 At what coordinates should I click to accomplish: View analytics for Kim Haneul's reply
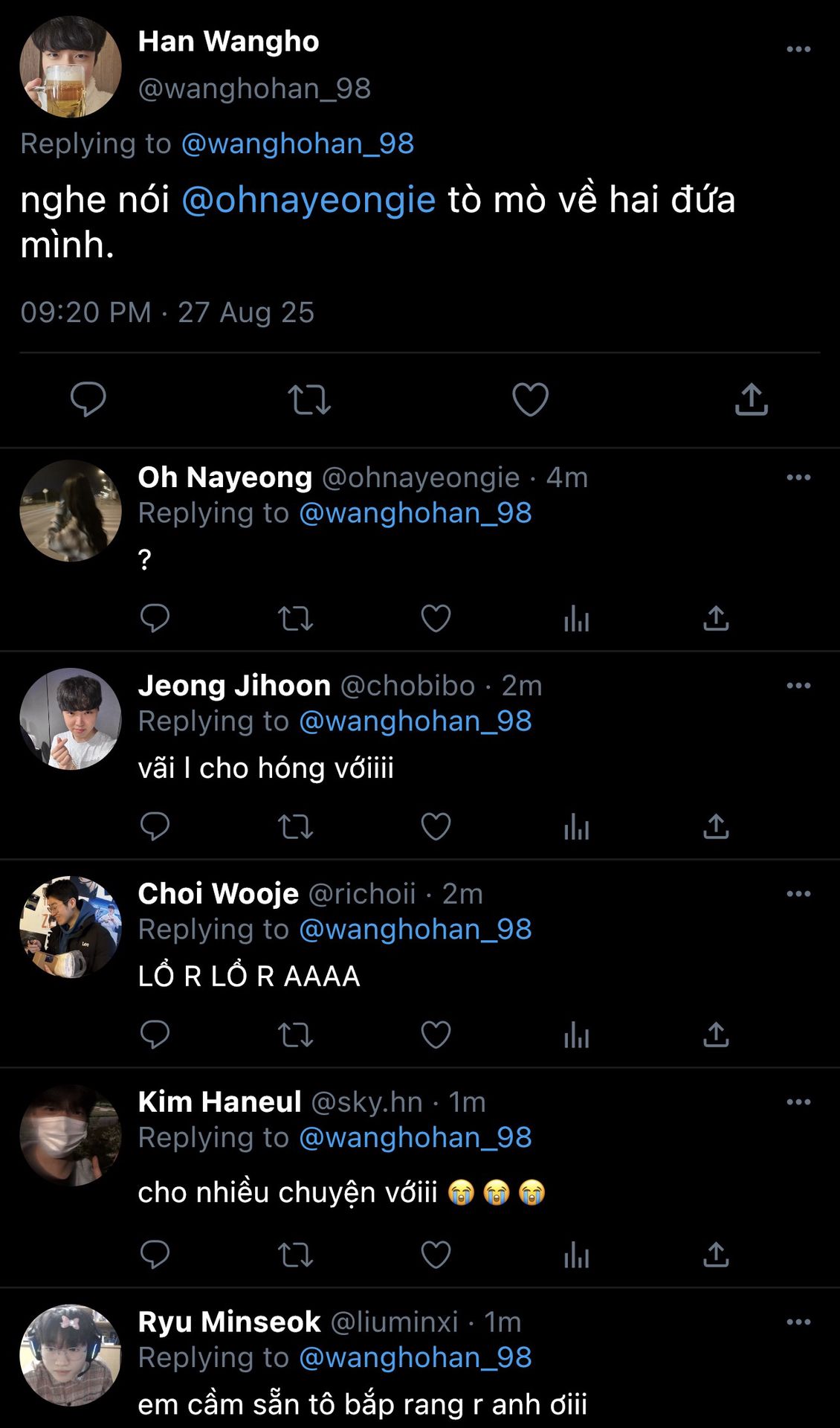pyautogui.click(x=576, y=1255)
